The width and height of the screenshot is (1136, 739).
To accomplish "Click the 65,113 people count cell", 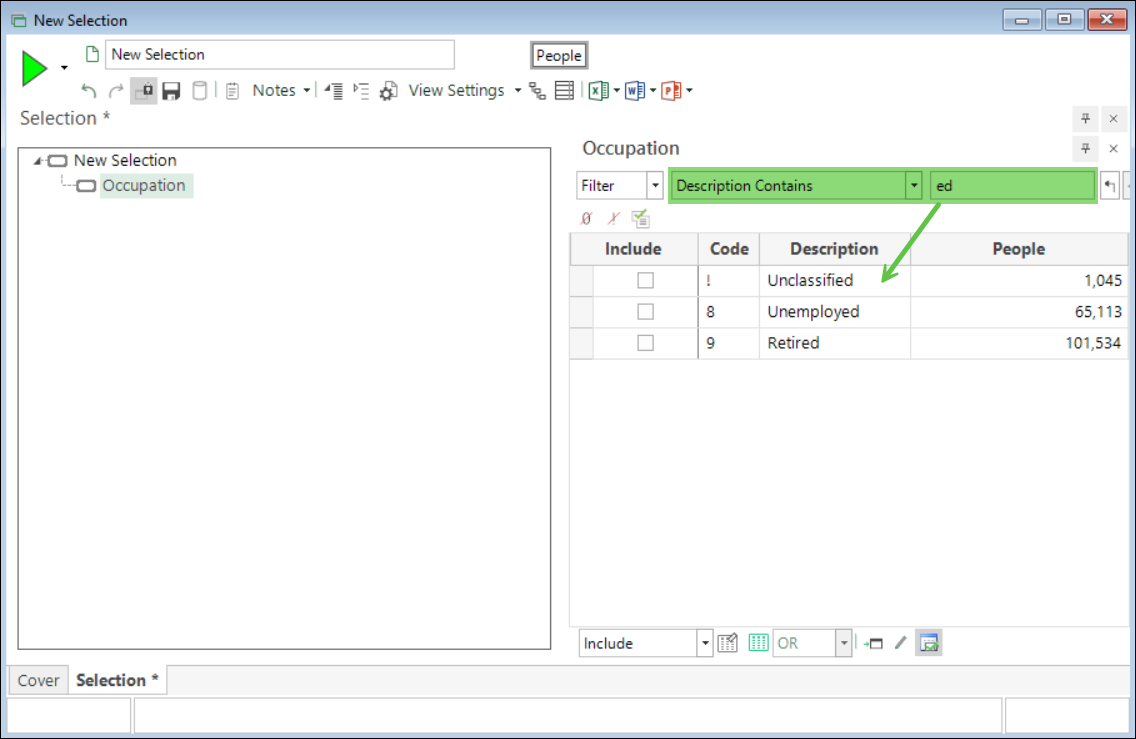I will click(1019, 312).
